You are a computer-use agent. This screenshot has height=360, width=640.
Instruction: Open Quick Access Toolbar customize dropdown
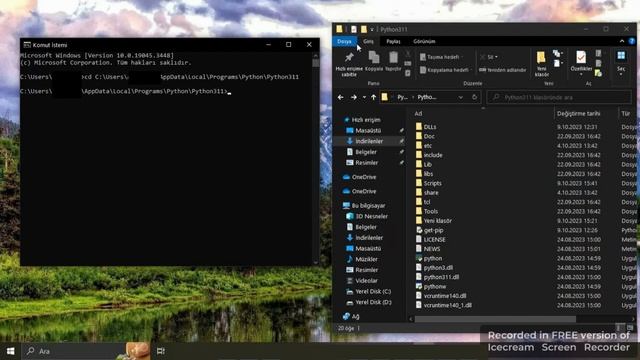click(372, 29)
